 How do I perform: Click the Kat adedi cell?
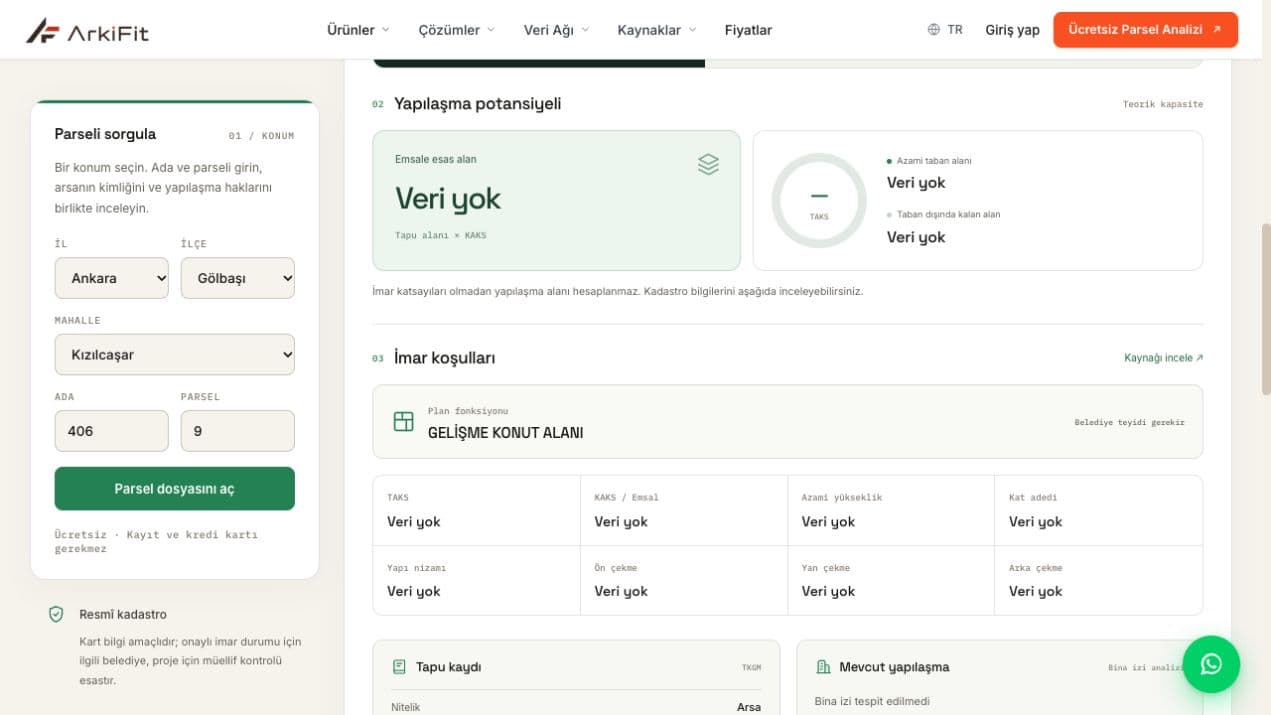point(1098,511)
